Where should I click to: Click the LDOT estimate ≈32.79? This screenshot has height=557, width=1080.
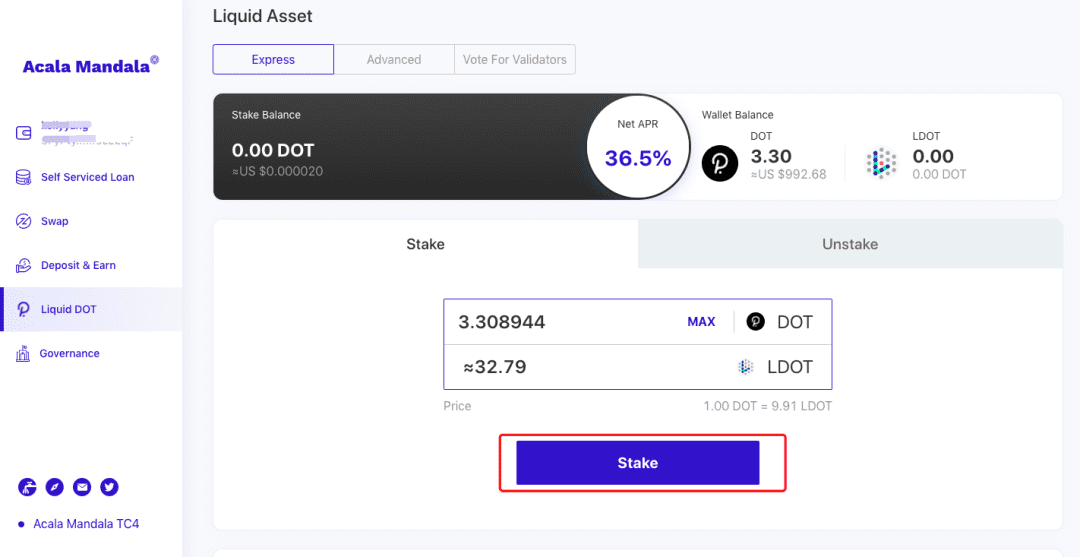(x=495, y=367)
